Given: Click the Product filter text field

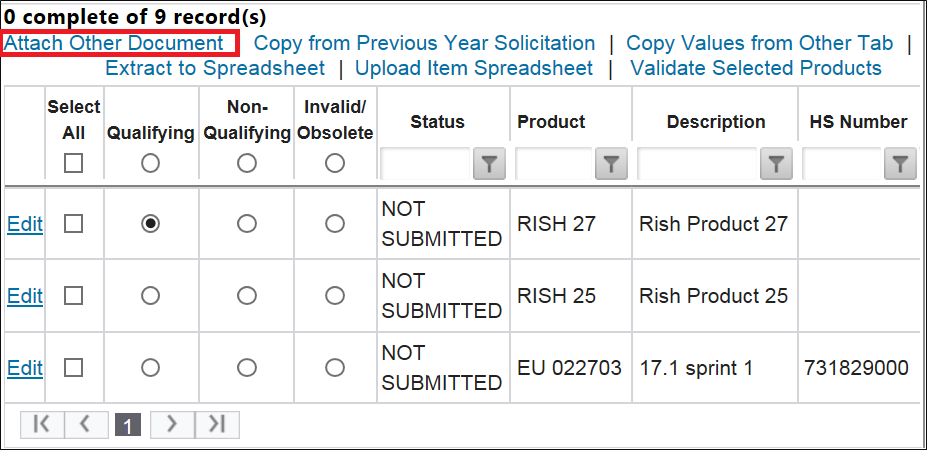Looking at the screenshot, I should (553, 164).
